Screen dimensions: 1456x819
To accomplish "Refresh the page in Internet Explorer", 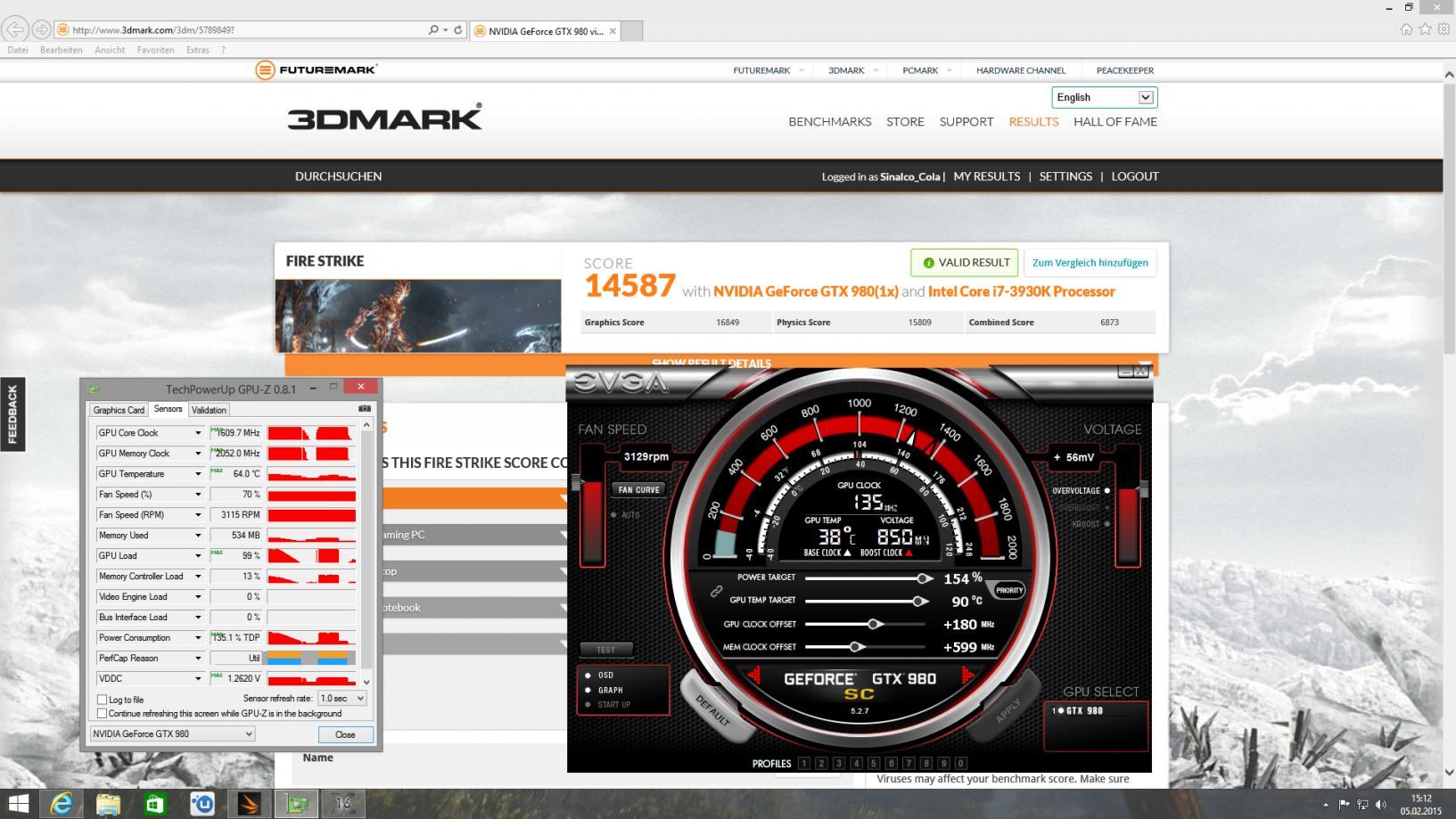I will (x=458, y=29).
